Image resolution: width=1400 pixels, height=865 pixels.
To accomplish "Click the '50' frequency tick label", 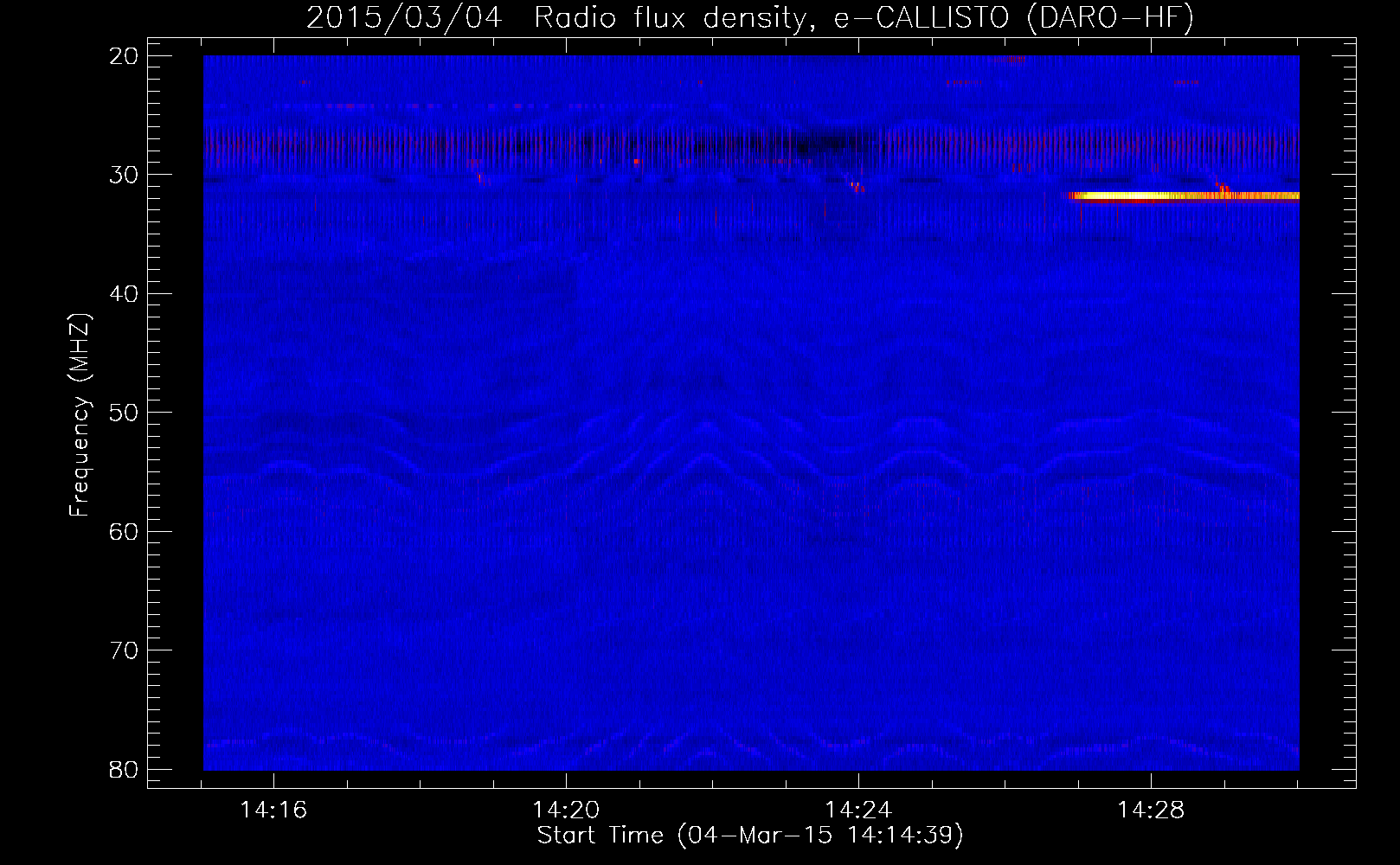I will 125,413.
